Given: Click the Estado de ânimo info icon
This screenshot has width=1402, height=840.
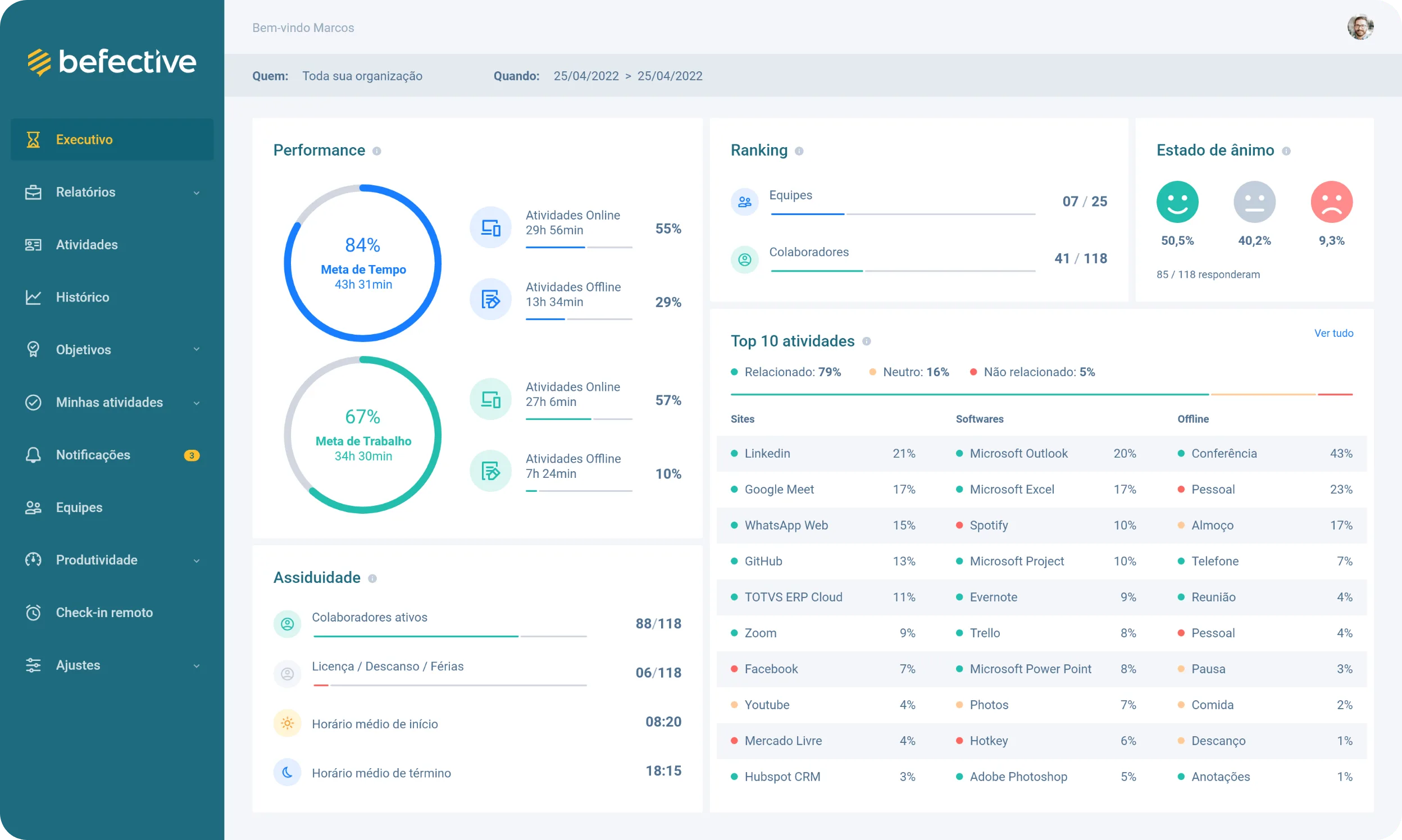Looking at the screenshot, I should pyautogui.click(x=1286, y=151).
